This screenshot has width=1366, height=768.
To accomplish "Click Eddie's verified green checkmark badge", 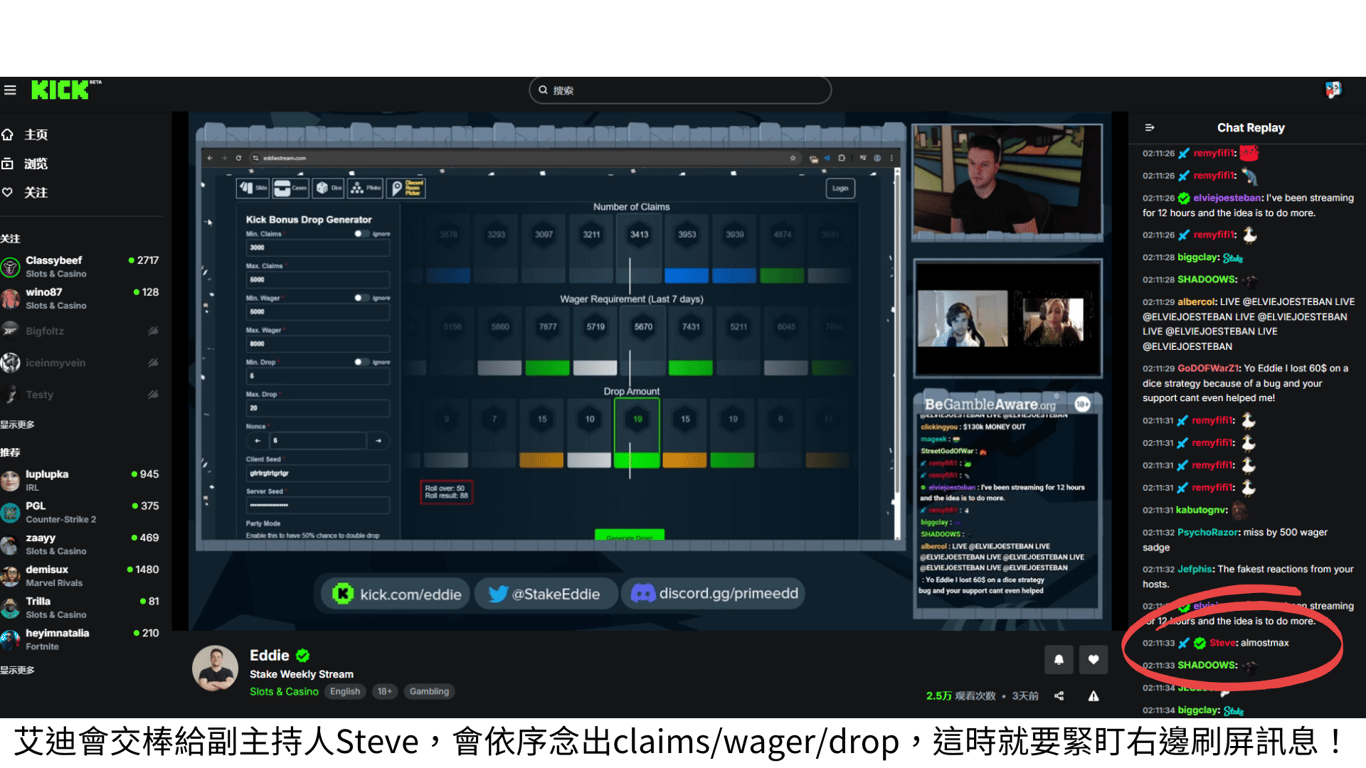I will click(x=302, y=656).
